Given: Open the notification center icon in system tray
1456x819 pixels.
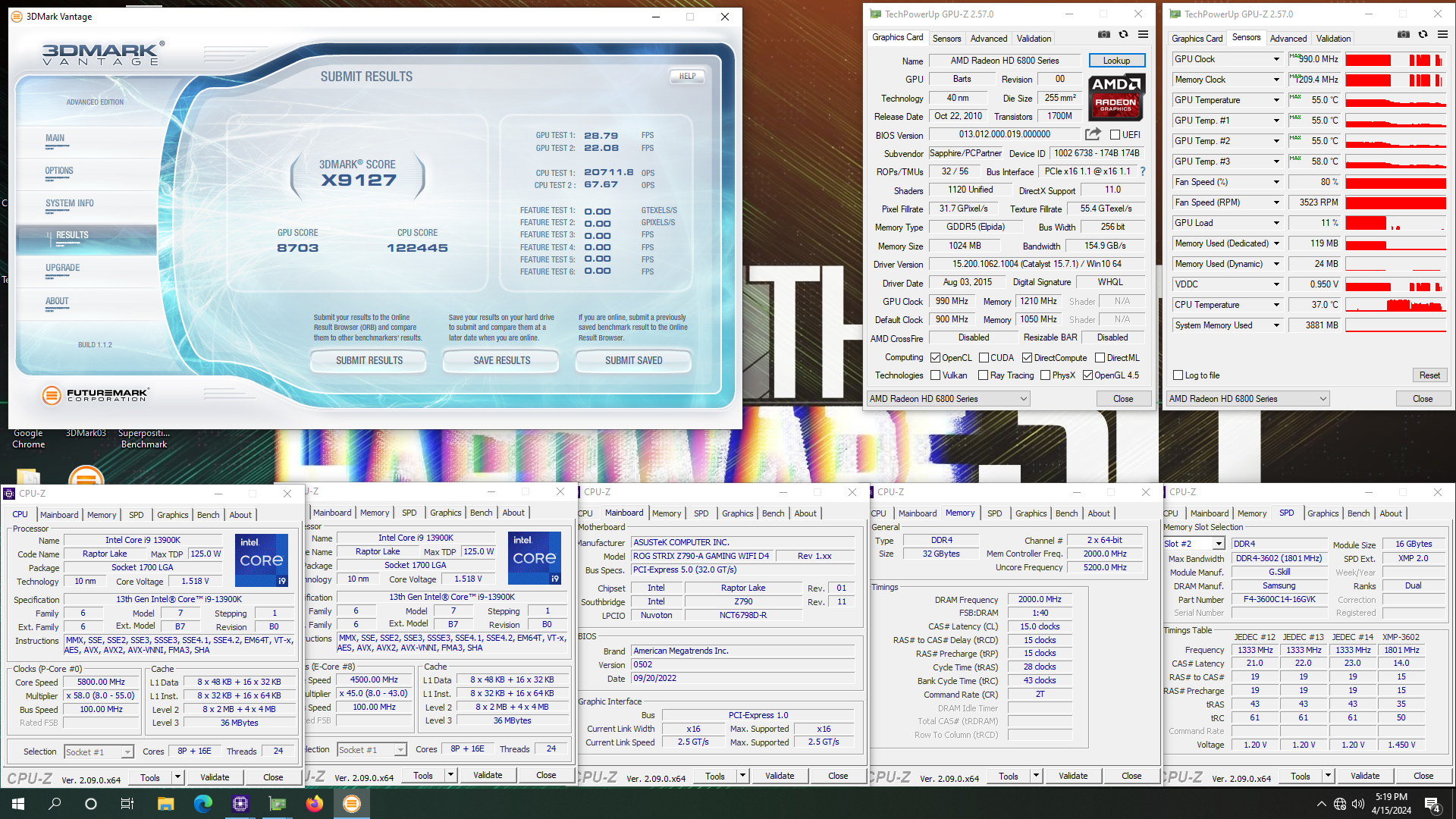Looking at the screenshot, I should pyautogui.click(x=1433, y=804).
